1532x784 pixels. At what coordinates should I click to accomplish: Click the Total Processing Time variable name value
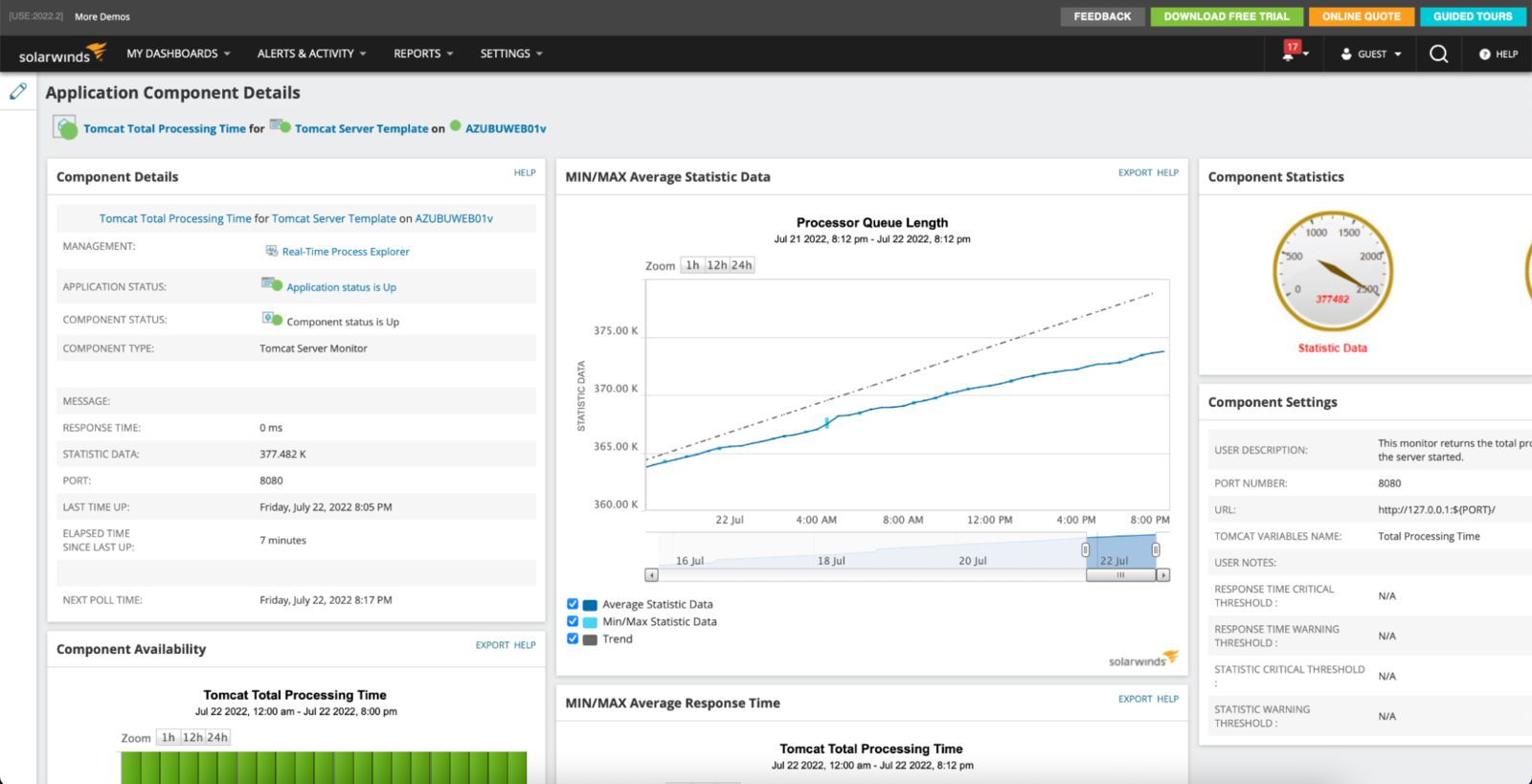[x=1429, y=536]
